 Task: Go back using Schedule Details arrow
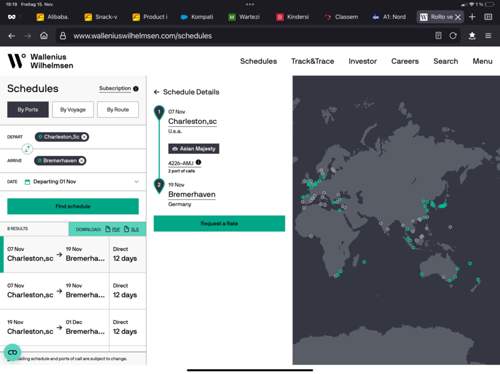pyautogui.click(x=156, y=92)
